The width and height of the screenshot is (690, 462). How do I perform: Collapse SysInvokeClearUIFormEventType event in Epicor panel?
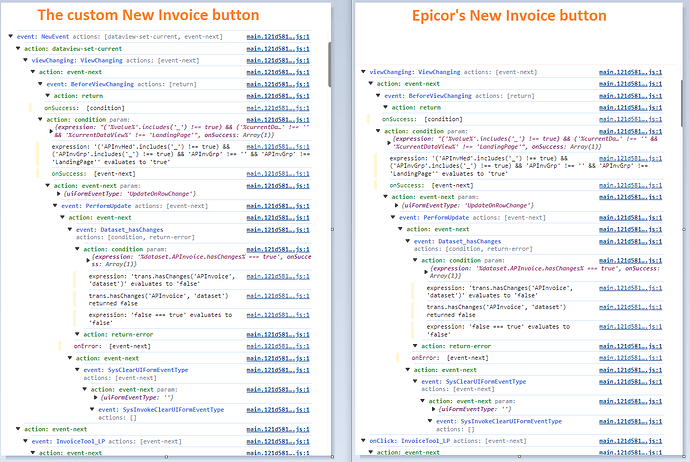430,421
